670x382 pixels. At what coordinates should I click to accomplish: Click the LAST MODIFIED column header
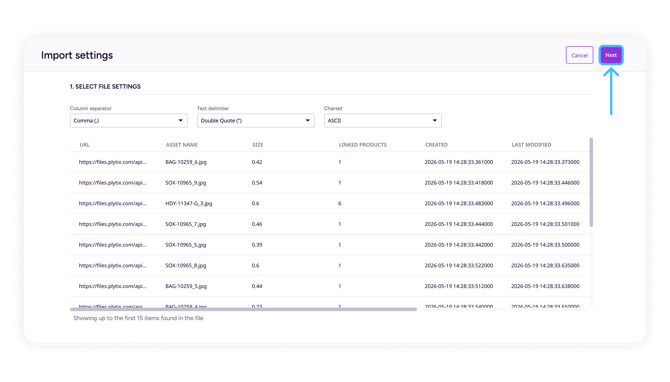coord(531,145)
